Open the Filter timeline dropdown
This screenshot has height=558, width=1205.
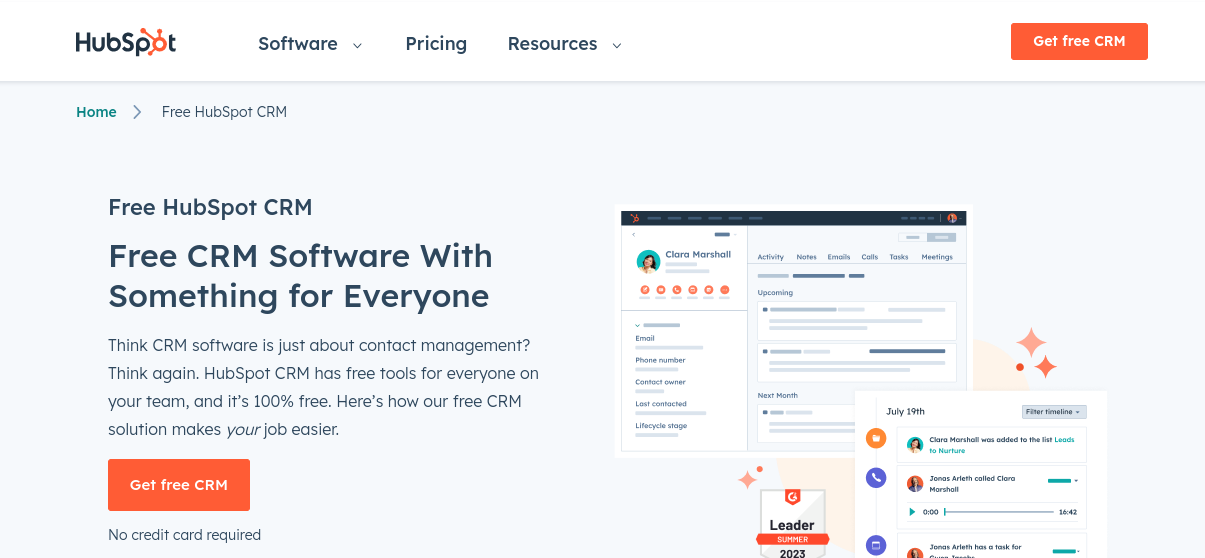(x=1054, y=412)
